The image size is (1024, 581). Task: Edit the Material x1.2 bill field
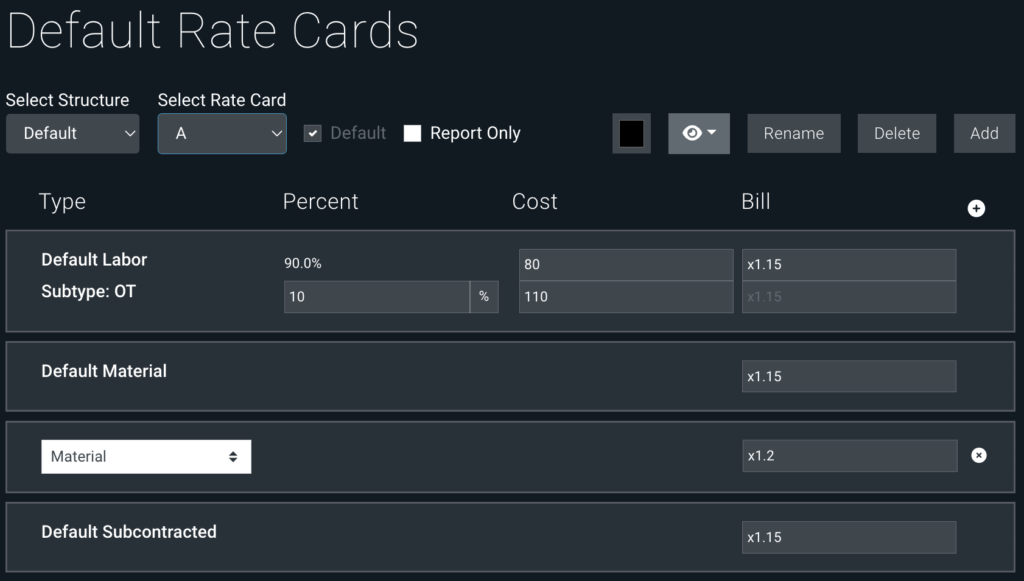(x=848, y=456)
